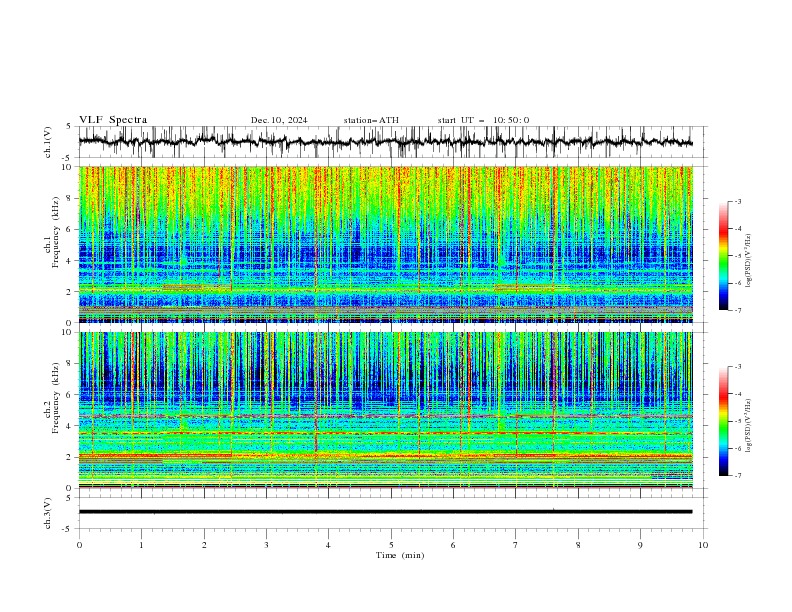Click time axis tick label "10"
Viewport: 792px width, 612px height.
(x=703, y=545)
